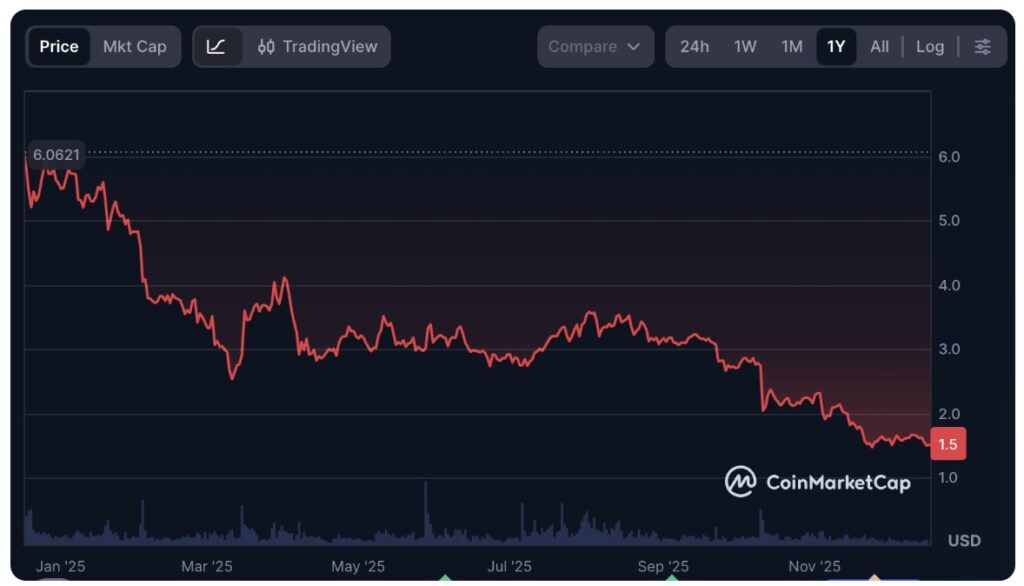Click the Mar '25 time axis label
The image size is (1024, 586).
207,567
